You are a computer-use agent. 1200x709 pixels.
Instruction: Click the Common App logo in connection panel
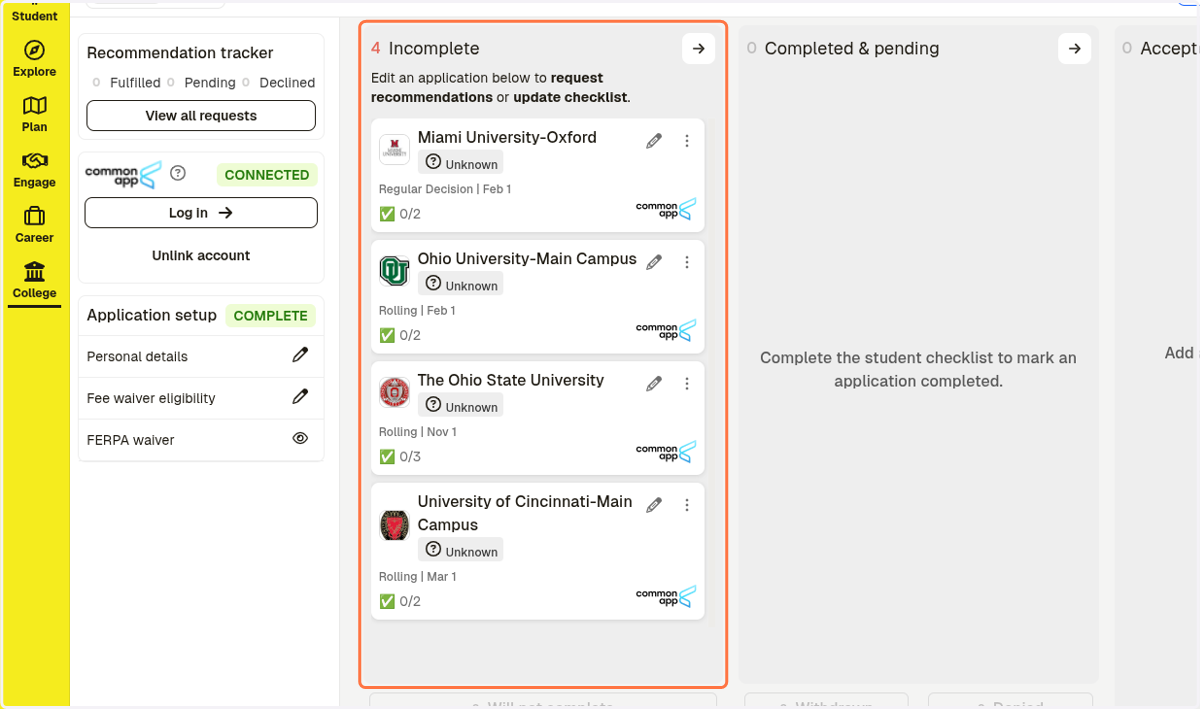pyautogui.click(x=123, y=174)
